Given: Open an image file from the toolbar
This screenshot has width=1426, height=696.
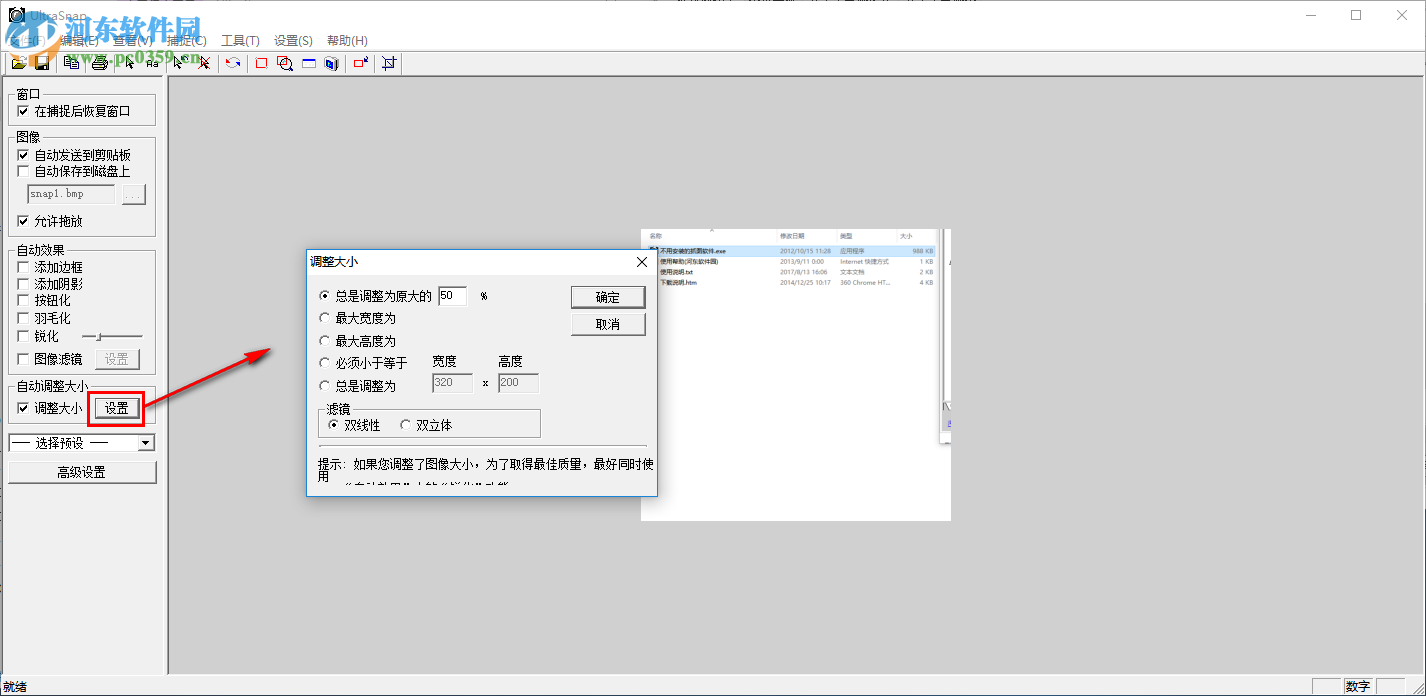Looking at the screenshot, I should point(20,61).
